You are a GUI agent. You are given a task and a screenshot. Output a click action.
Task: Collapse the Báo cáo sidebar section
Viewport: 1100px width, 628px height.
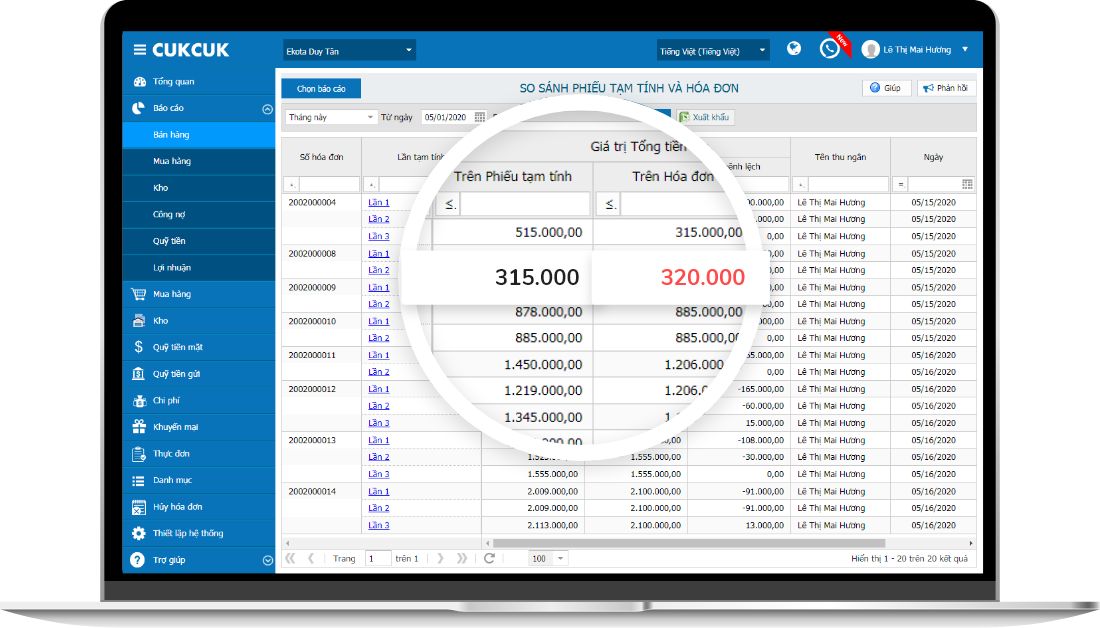tap(267, 109)
